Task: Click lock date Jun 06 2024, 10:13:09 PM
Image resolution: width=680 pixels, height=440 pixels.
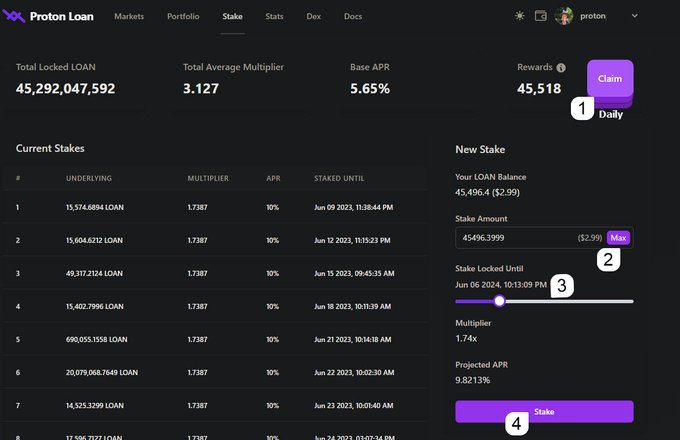Action: (x=501, y=285)
